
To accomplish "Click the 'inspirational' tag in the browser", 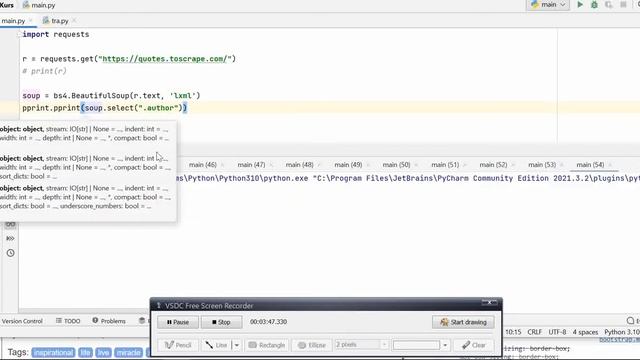I will click(53, 352).
